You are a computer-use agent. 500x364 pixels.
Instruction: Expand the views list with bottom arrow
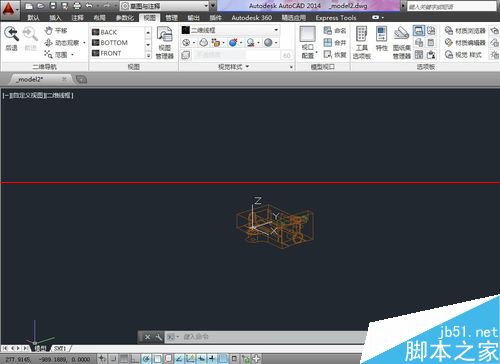[148, 56]
